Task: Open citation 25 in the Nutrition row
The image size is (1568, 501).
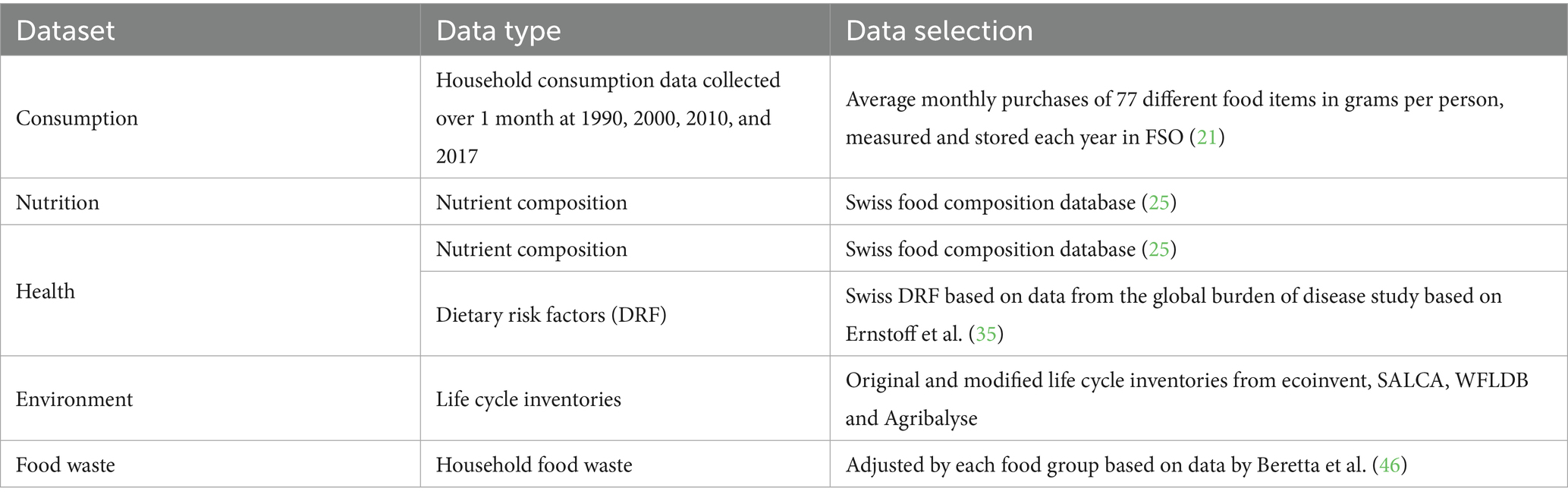Action: point(1159,203)
